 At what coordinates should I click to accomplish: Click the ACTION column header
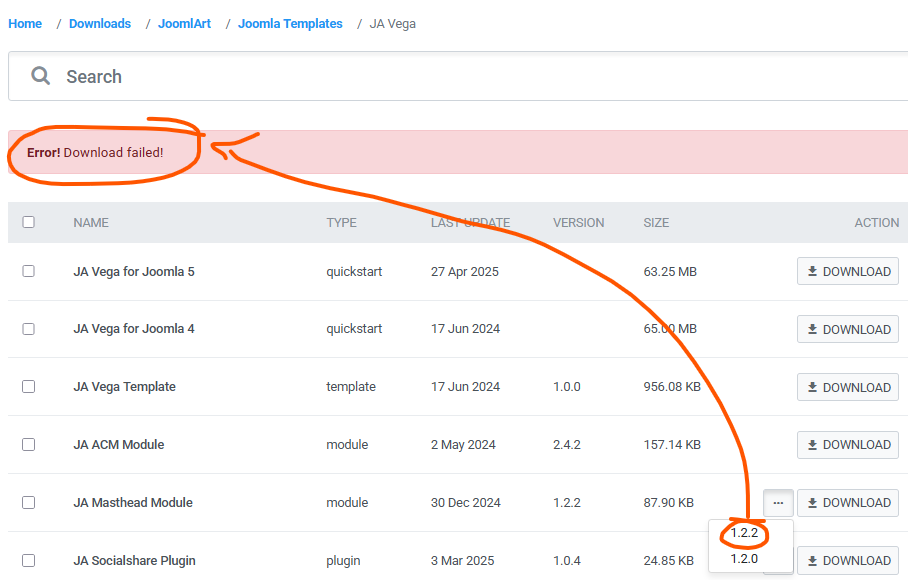click(x=877, y=223)
